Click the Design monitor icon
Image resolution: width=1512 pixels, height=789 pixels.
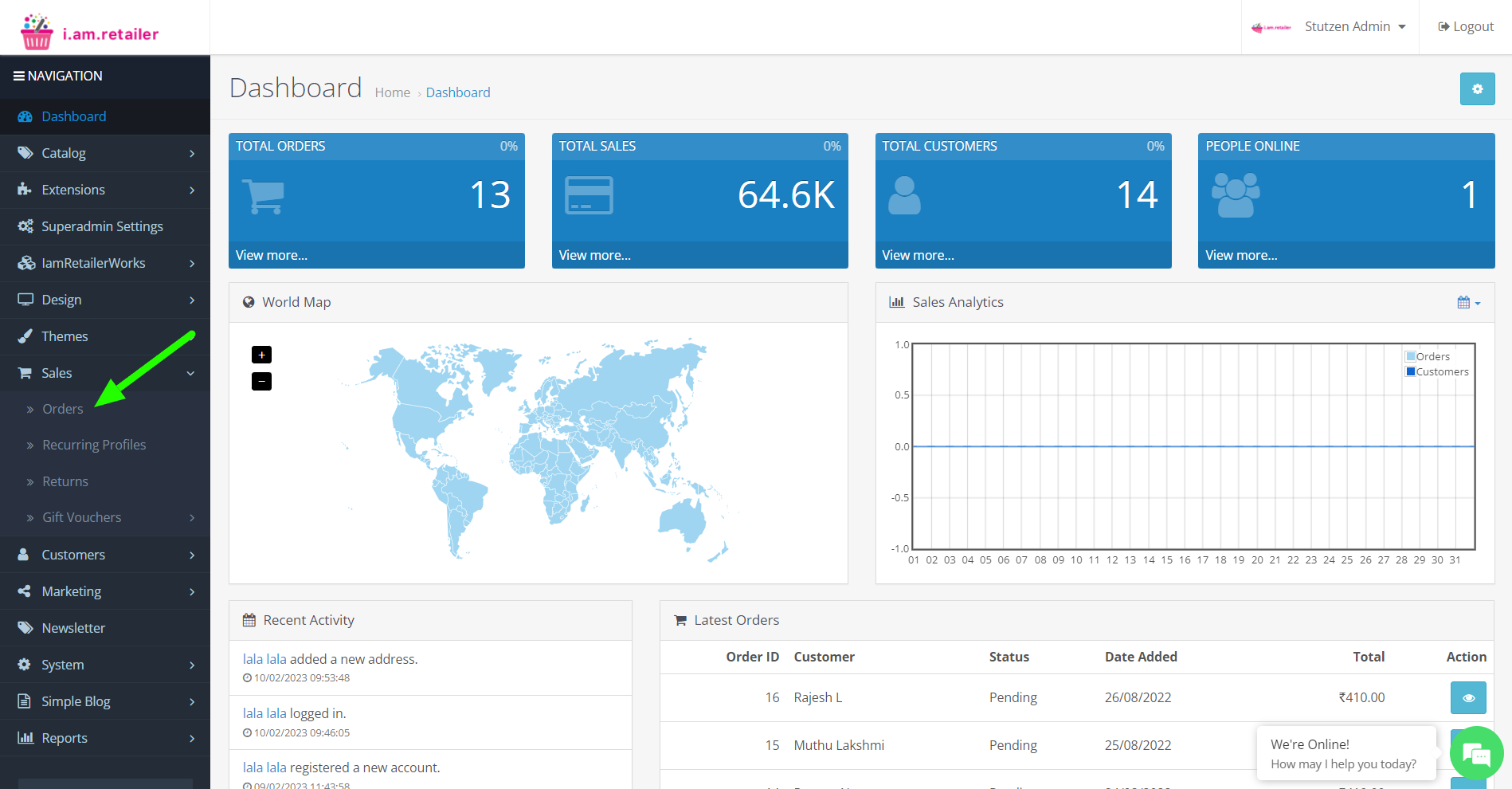(25, 300)
